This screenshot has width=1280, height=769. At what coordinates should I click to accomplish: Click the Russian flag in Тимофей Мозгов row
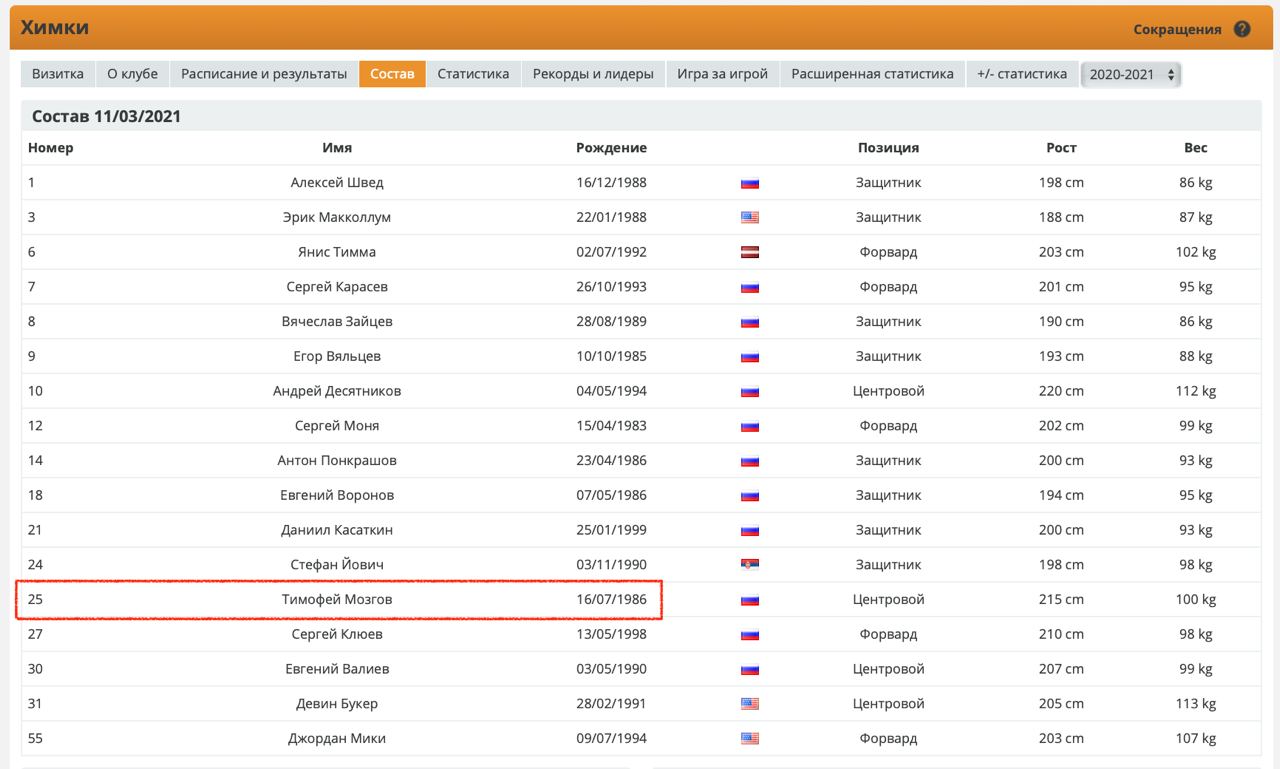[750, 600]
